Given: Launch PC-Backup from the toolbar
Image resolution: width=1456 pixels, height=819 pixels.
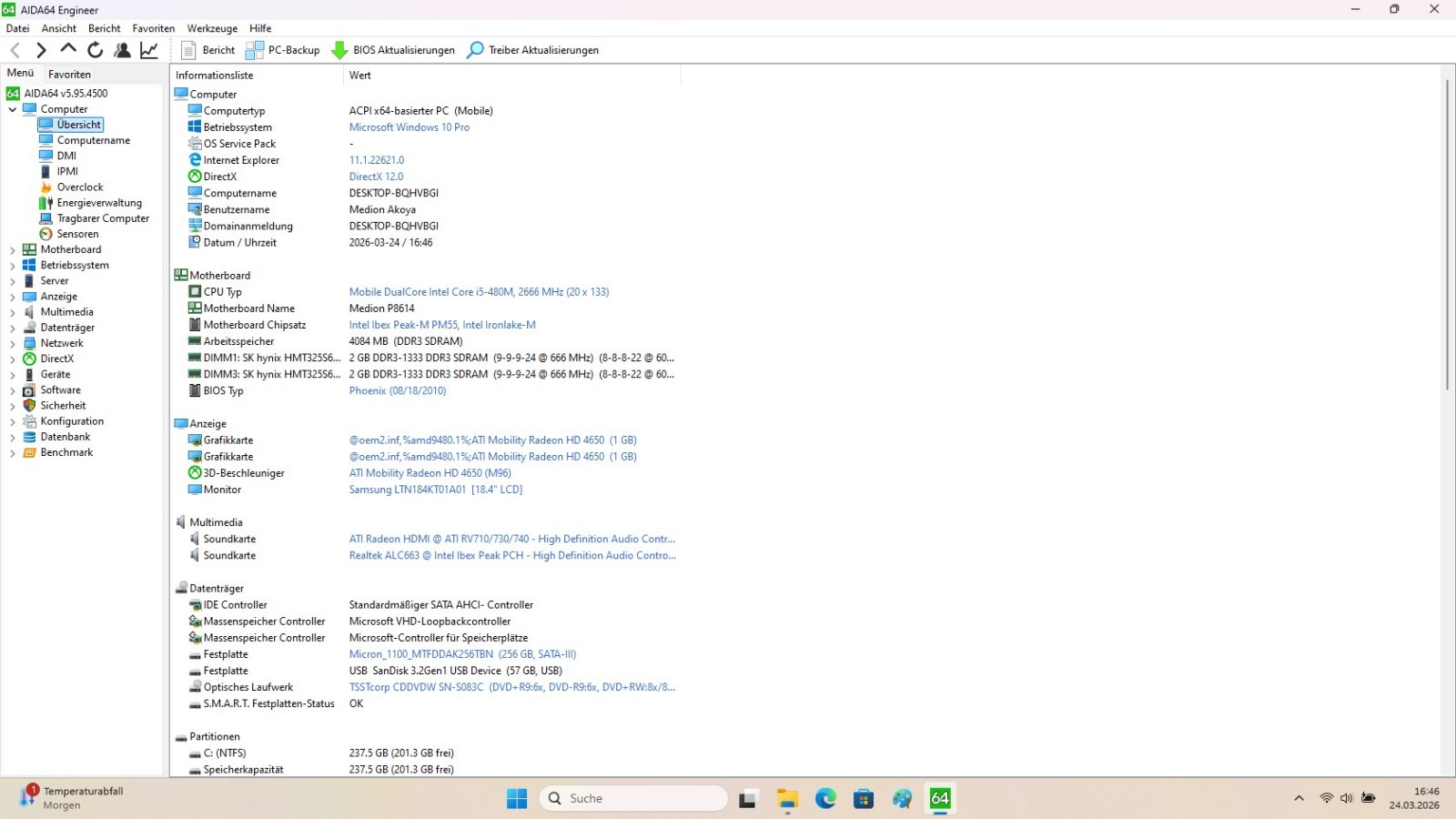Looking at the screenshot, I should point(283,50).
